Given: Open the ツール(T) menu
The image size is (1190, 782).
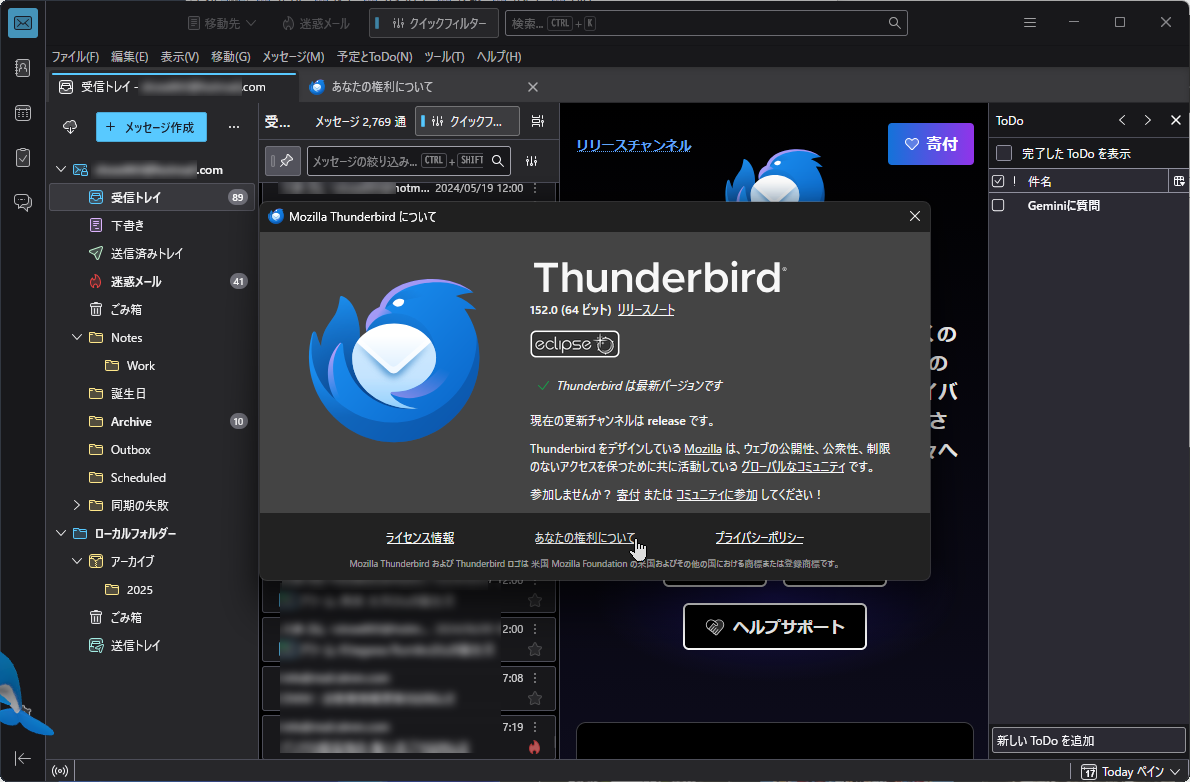Looking at the screenshot, I should pyautogui.click(x=444, y=56).
